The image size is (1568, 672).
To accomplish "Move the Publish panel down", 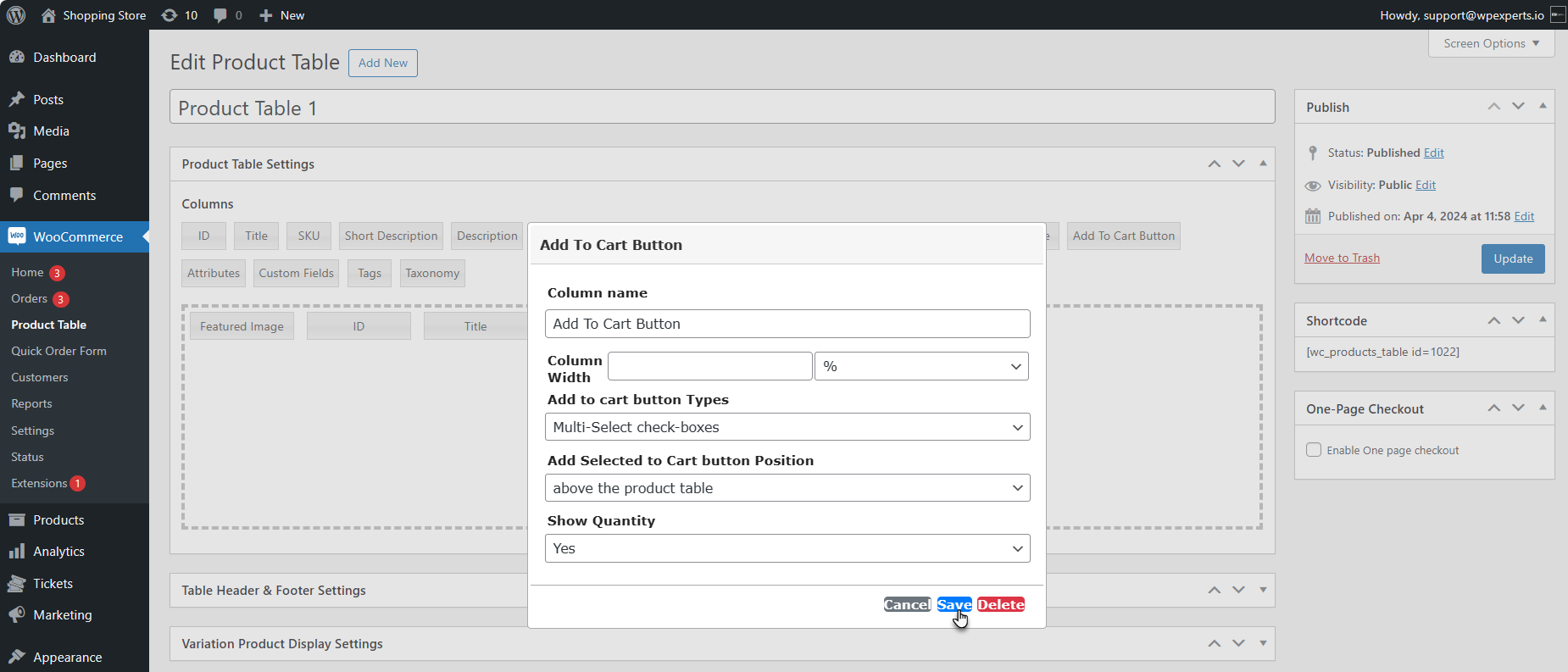I will point(1518,107).
